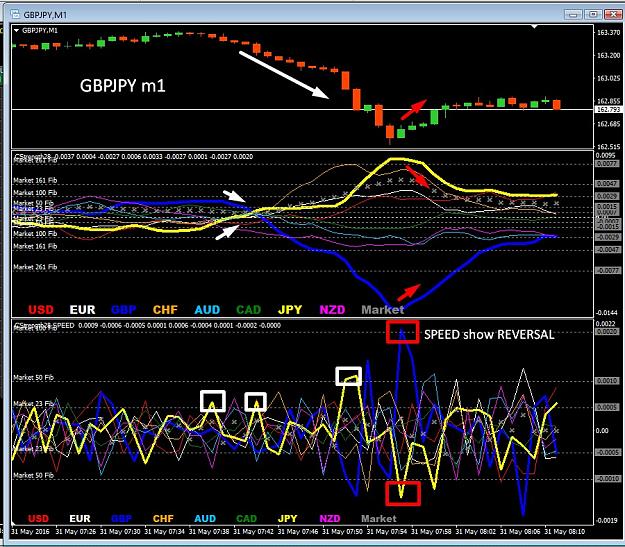The image size is (625, 547).
Task: Click the GBPJPY,M1 window title text
Action: pos(45,15)
